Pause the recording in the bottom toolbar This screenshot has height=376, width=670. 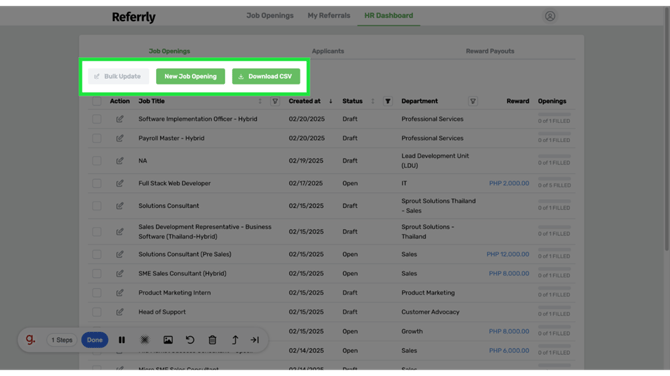click(x=122, y=340)
